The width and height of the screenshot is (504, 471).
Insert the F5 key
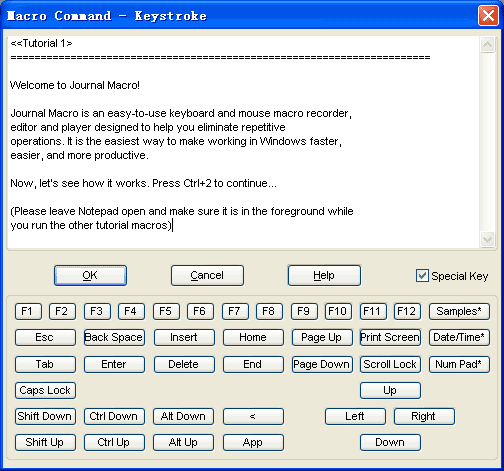(x=166, y=311)
